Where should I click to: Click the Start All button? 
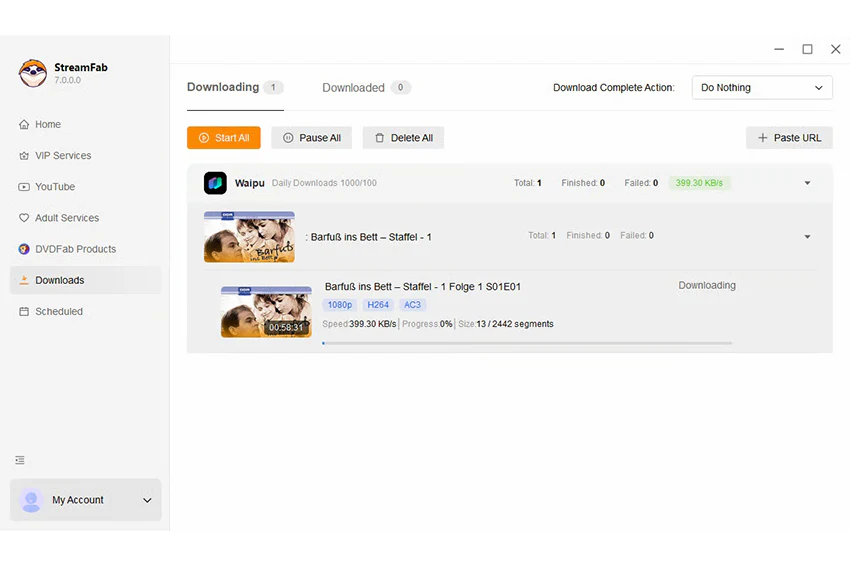(223, 138)
